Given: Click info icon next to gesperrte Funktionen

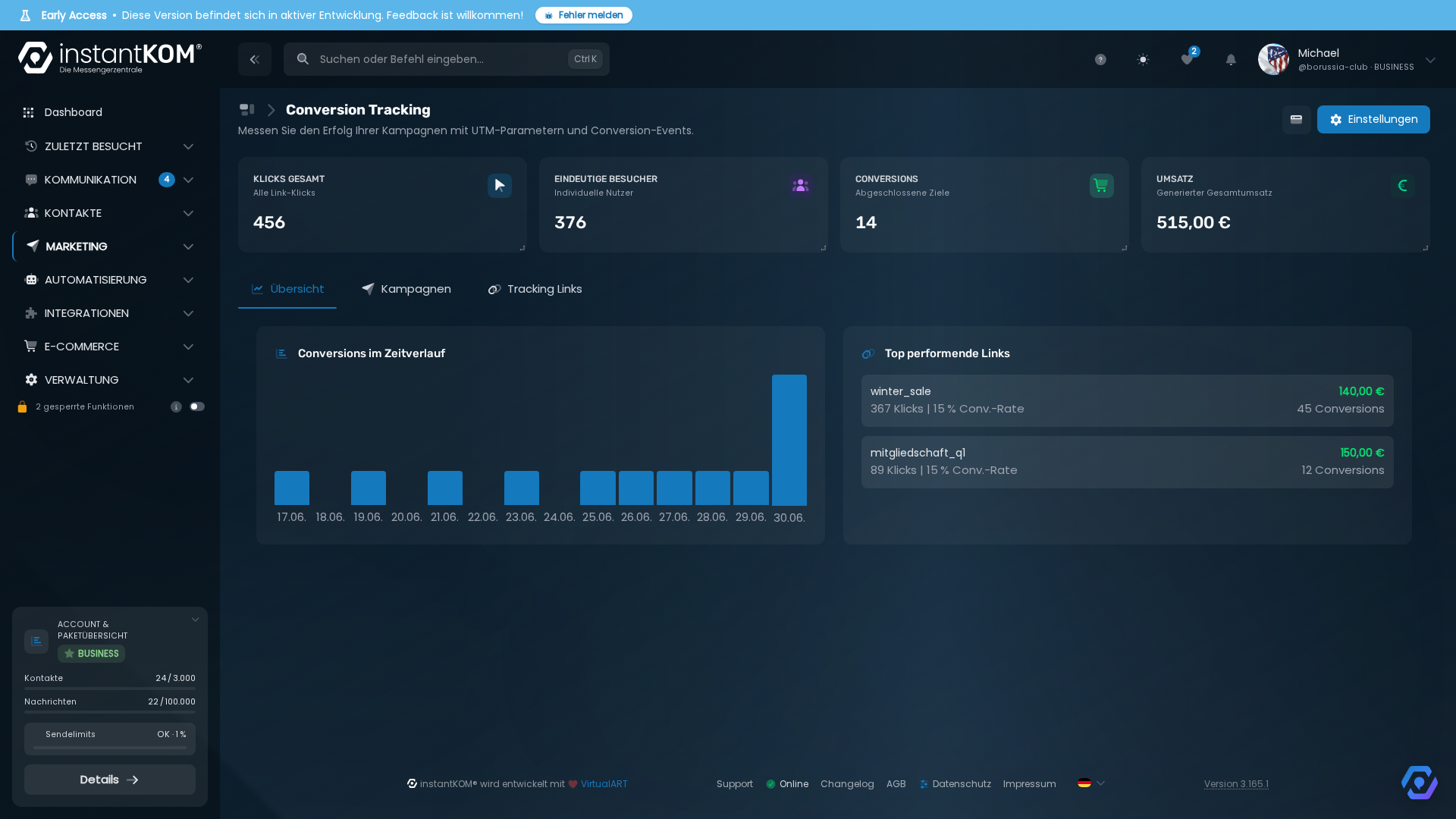Looking at the screenshot, I should pyautogui.click(x=176, y=407).
